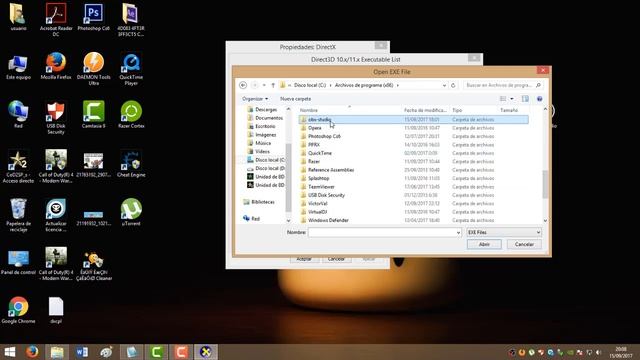This screenshot has height=360, width=640.
Task: Select Disco local (C:) in the address breadcrumb
Action: [x=310, y=85]
